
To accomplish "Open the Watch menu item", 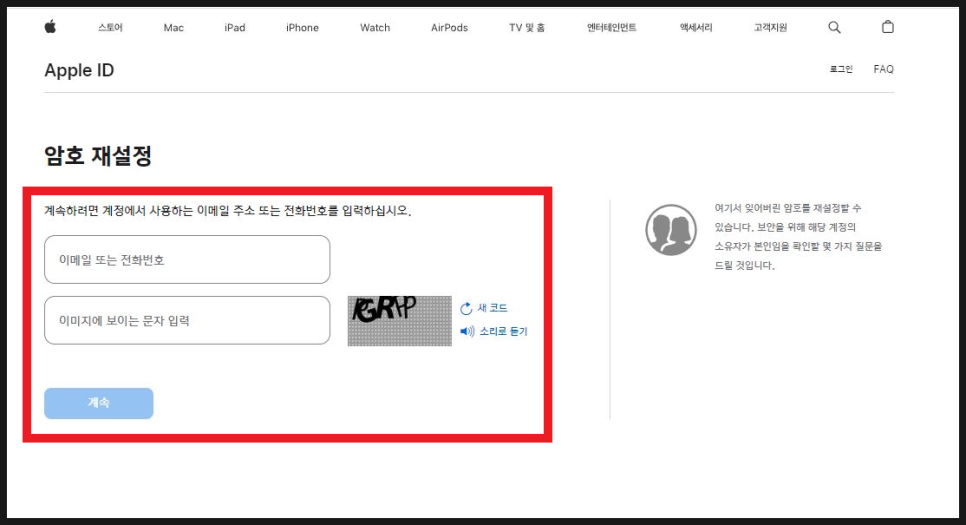I will click(375, 28).
